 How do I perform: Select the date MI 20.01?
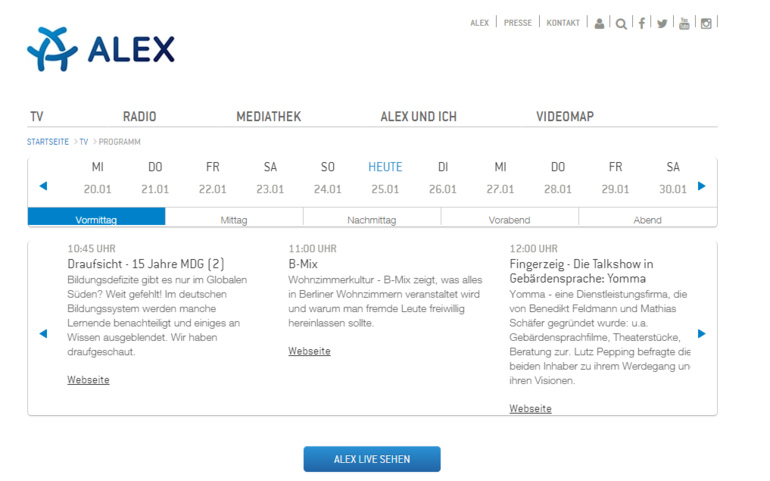pyautogui.click(x=98, y=178)
